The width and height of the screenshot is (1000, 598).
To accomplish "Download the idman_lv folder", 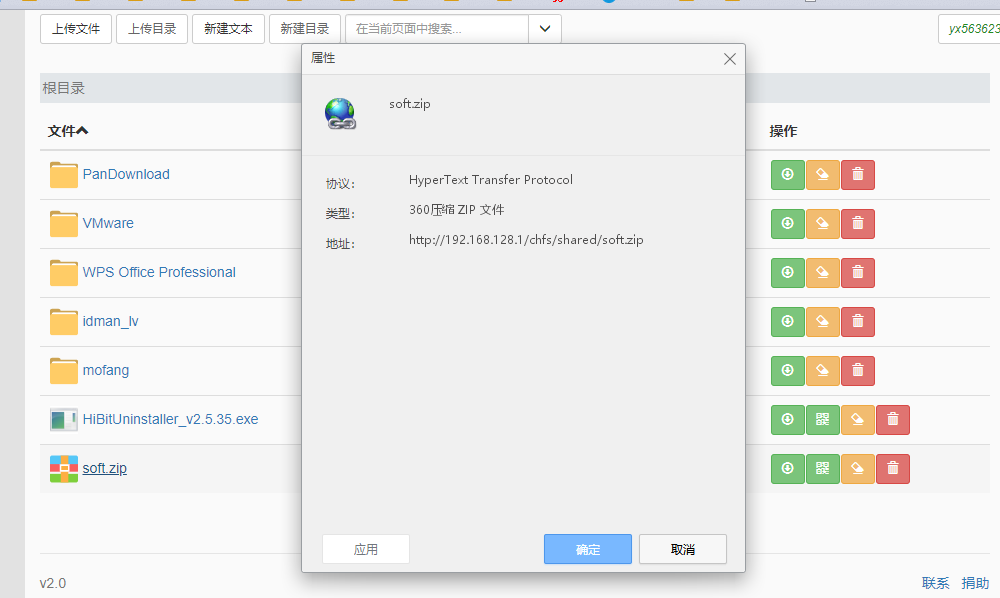I will pos(787,322).
